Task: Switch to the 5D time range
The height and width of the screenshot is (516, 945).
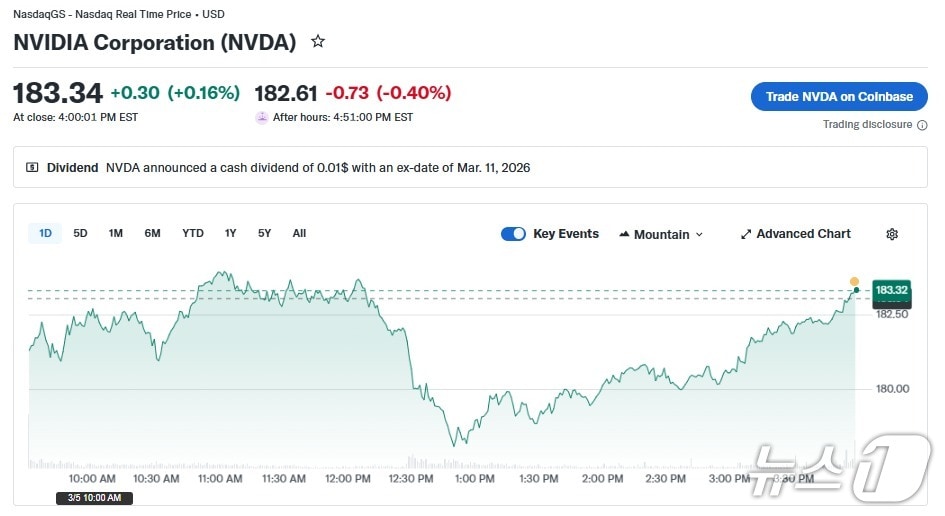Action: [80, 233]
